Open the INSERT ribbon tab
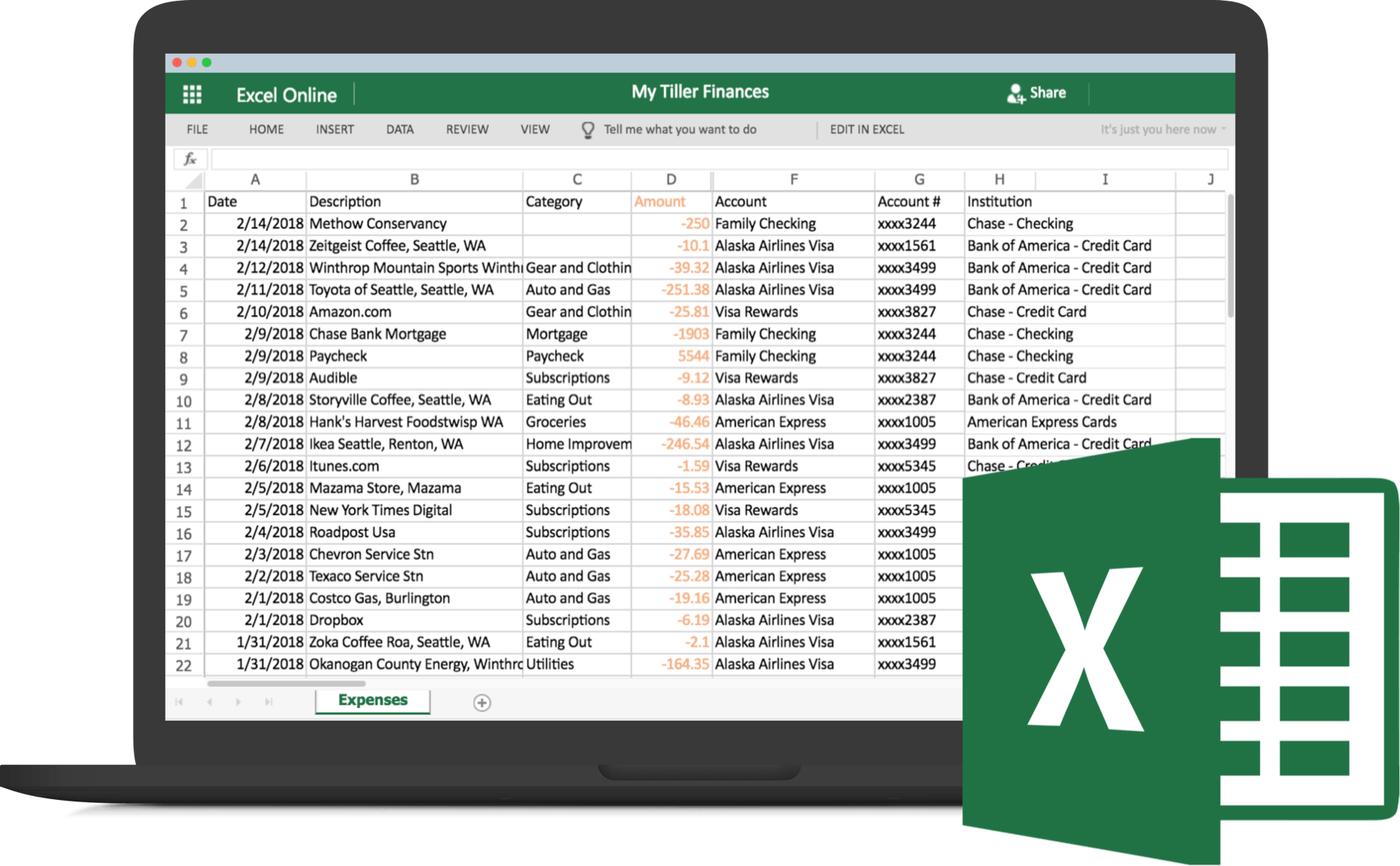Viewport: 1400px width, 866px height. pyautogui.click(x=335, y=130)
